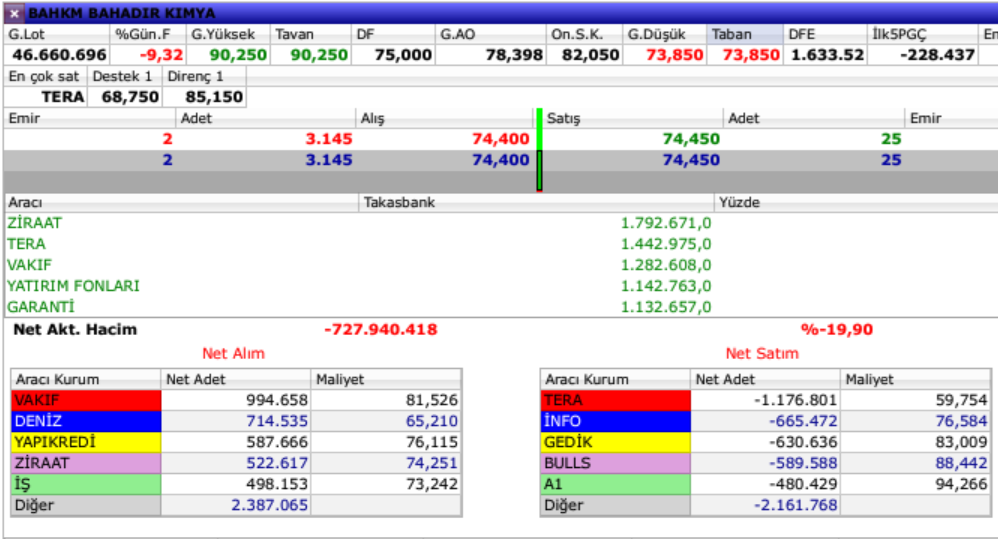Viewport: 998px width, 539px height.
Task: Select the blue DENİZ broker cell
Action: [85, 421]
